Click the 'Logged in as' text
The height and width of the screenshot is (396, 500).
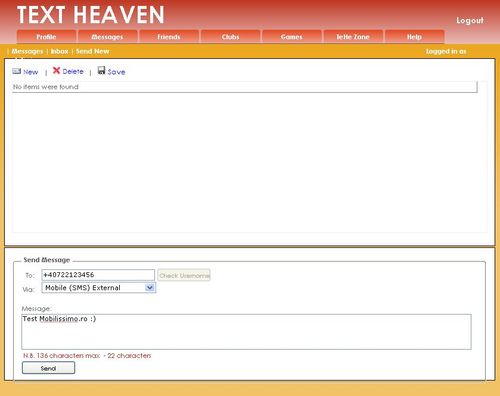point(446,51)
